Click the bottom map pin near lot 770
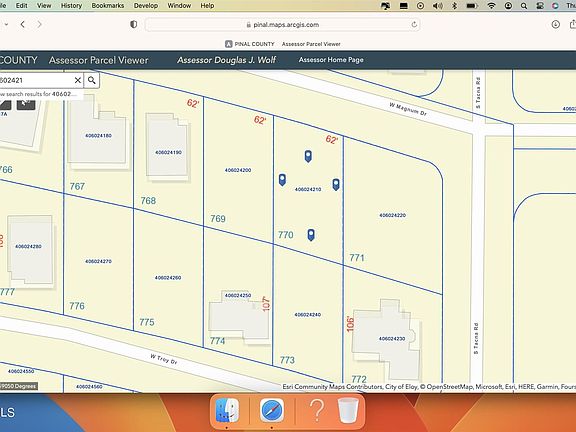 311,235
